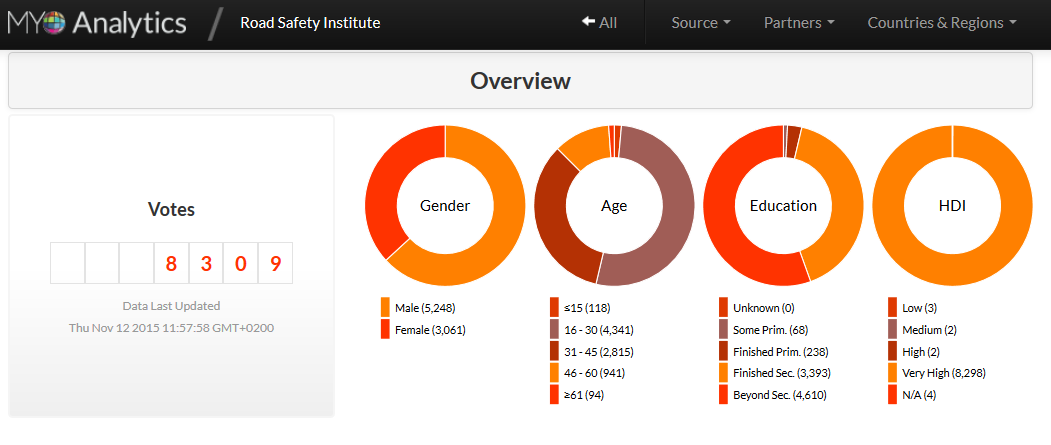Open the Source dropdown menu
Screen dimensions: 1051x445
click(701, 23)
